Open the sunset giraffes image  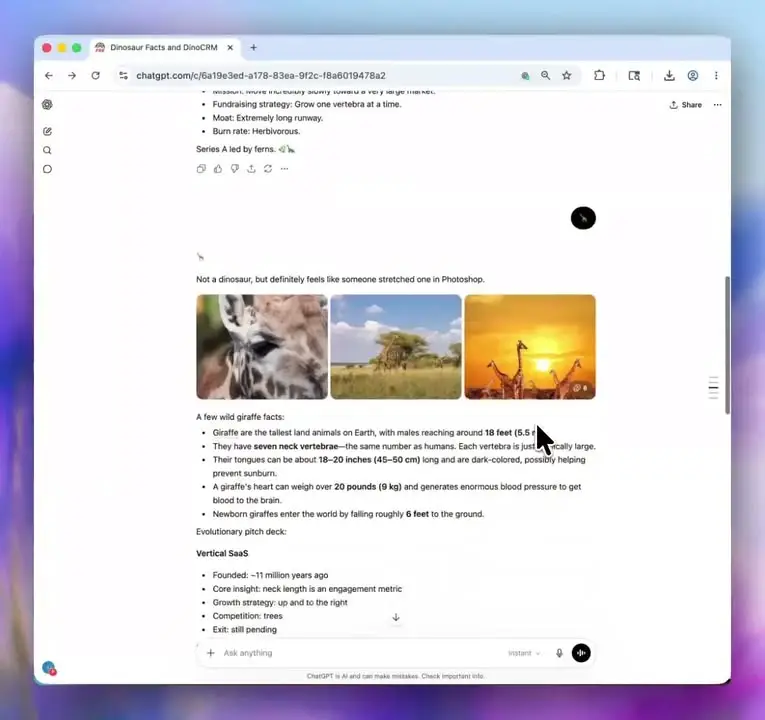[530, 347]
